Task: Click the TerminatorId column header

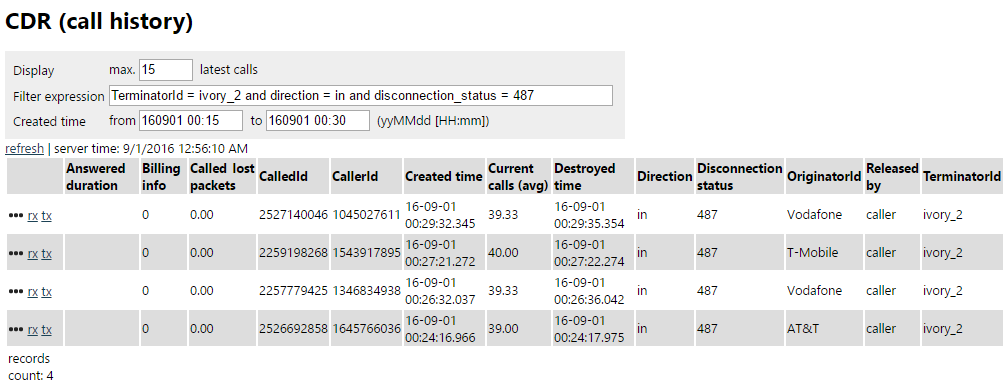Action: pyautogui.click(x=962, y=177)
